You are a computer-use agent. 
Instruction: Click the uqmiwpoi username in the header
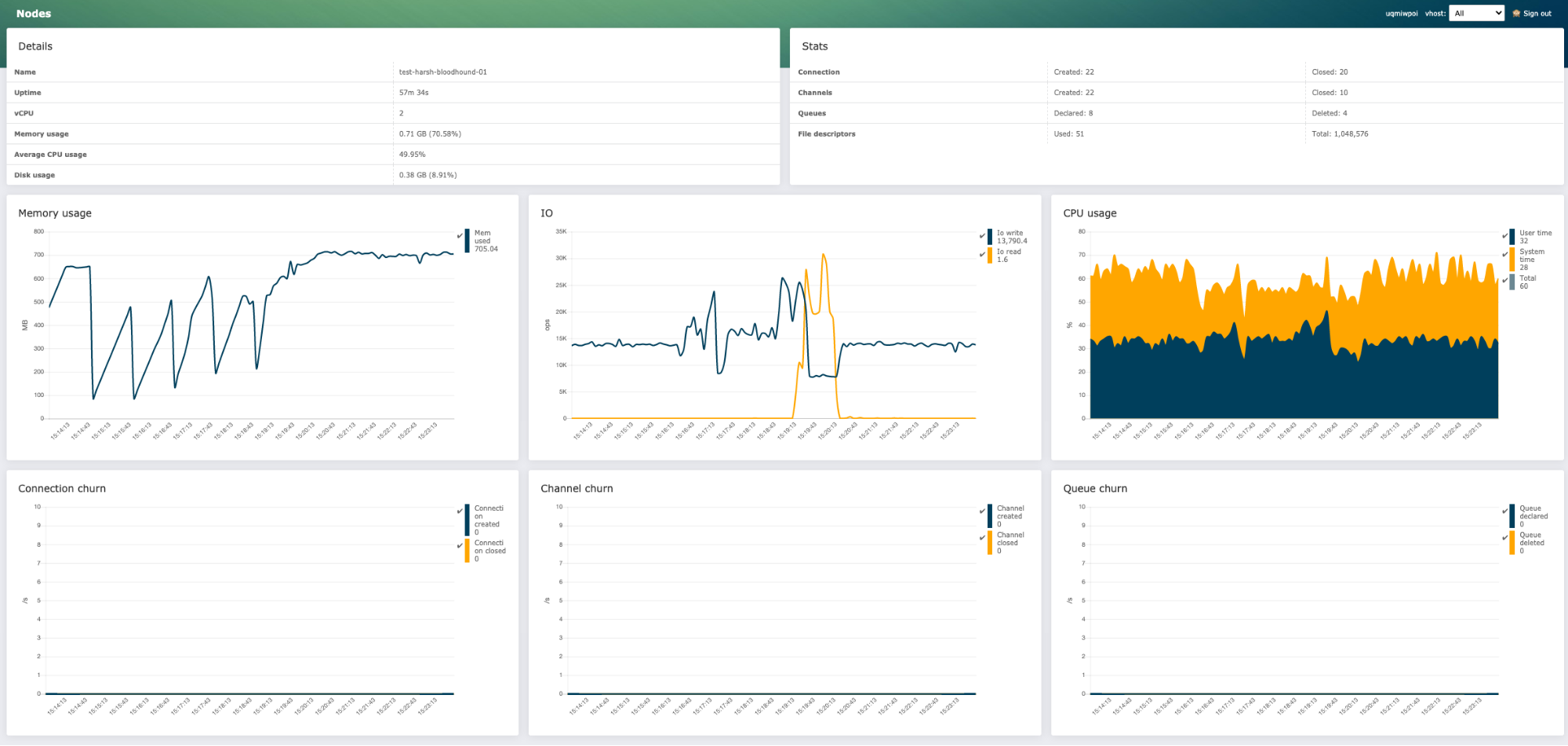[1402, 13]
